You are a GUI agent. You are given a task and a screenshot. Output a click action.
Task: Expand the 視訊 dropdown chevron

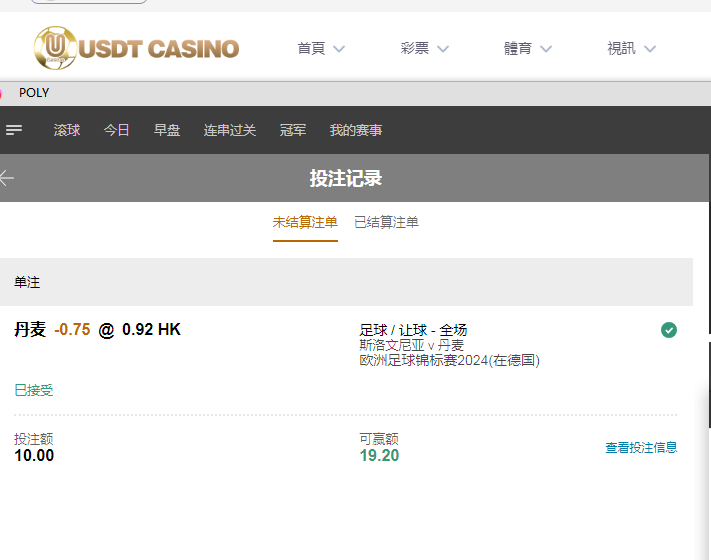click(650, 49)
